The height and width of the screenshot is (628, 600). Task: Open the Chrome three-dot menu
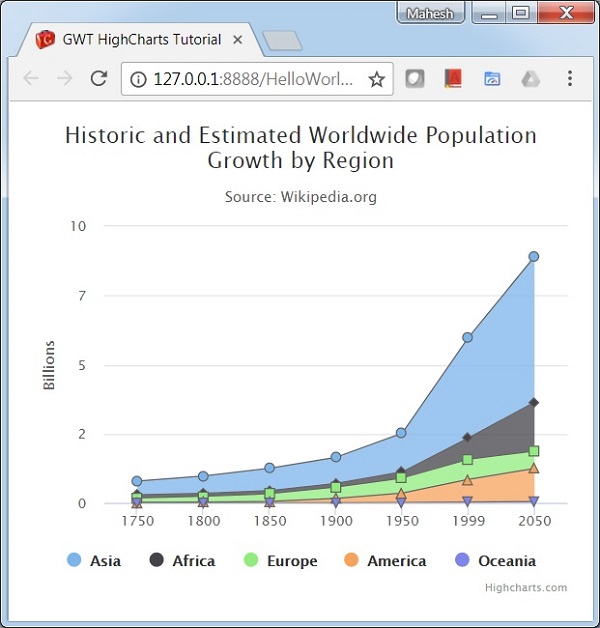[569, 79]
